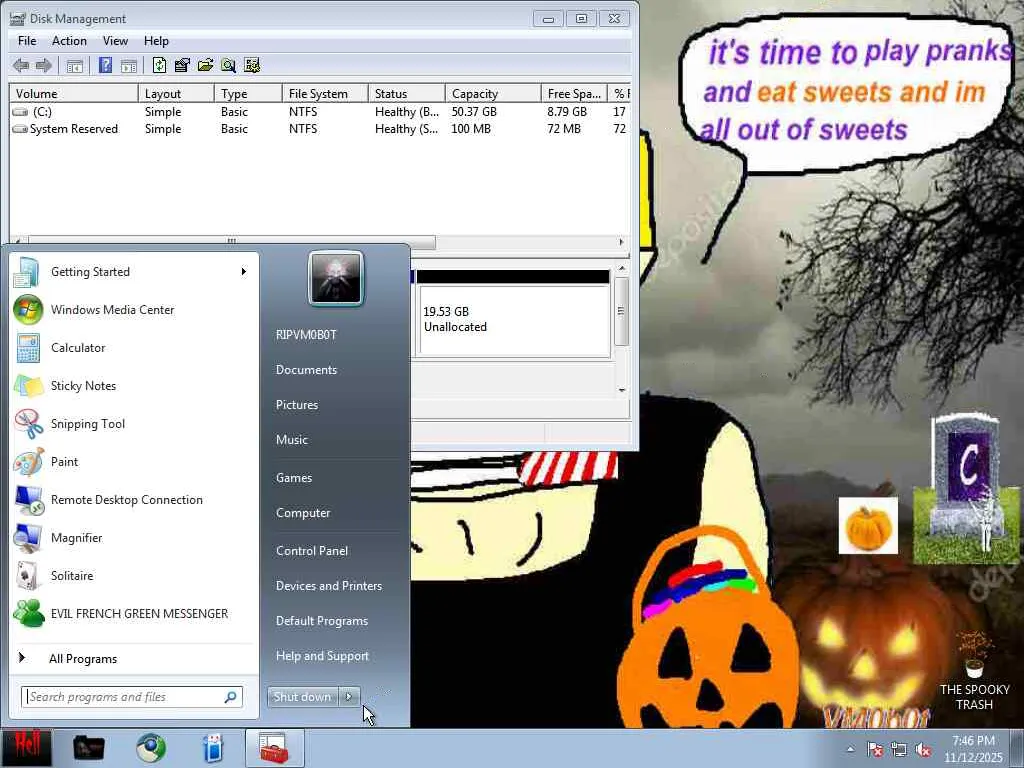Open the Help menu in Disk Management
Image resolution: width=1024 pixels, height=768 pixels.
pyautogui.click(x=156, y=40)
